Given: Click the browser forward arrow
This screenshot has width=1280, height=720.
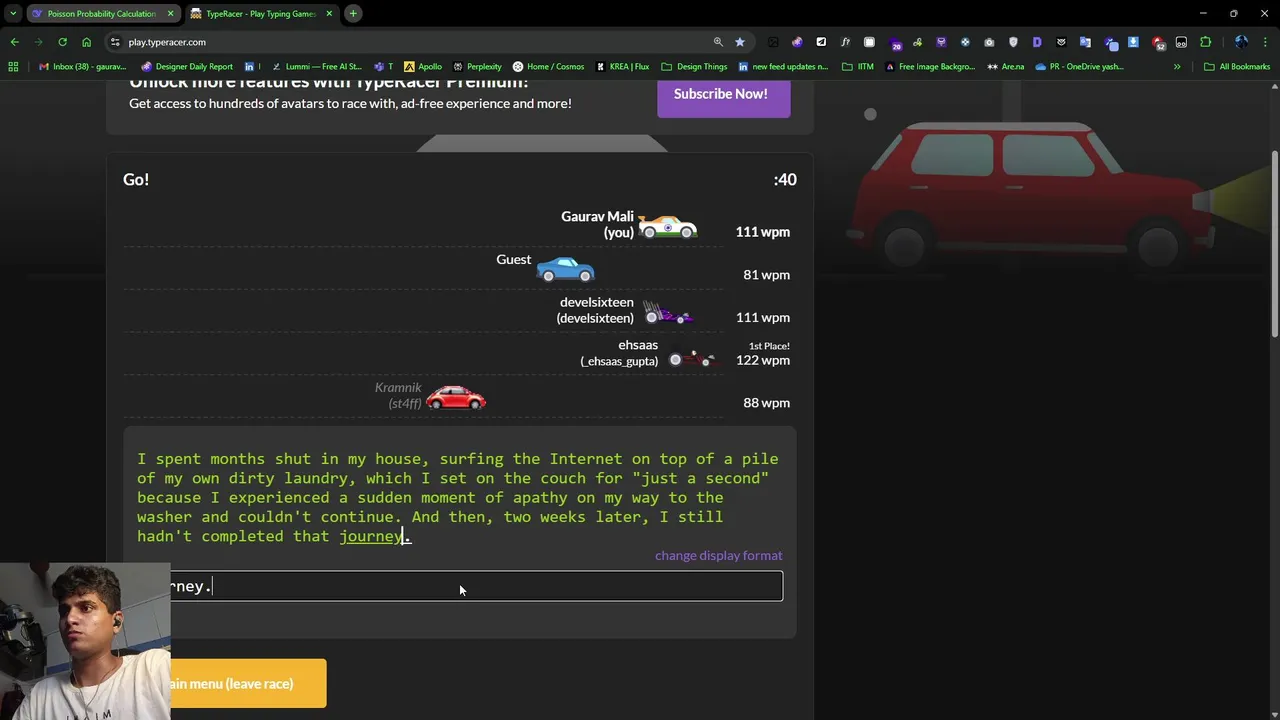Looking at the screenshot, I should click(38, 42).
